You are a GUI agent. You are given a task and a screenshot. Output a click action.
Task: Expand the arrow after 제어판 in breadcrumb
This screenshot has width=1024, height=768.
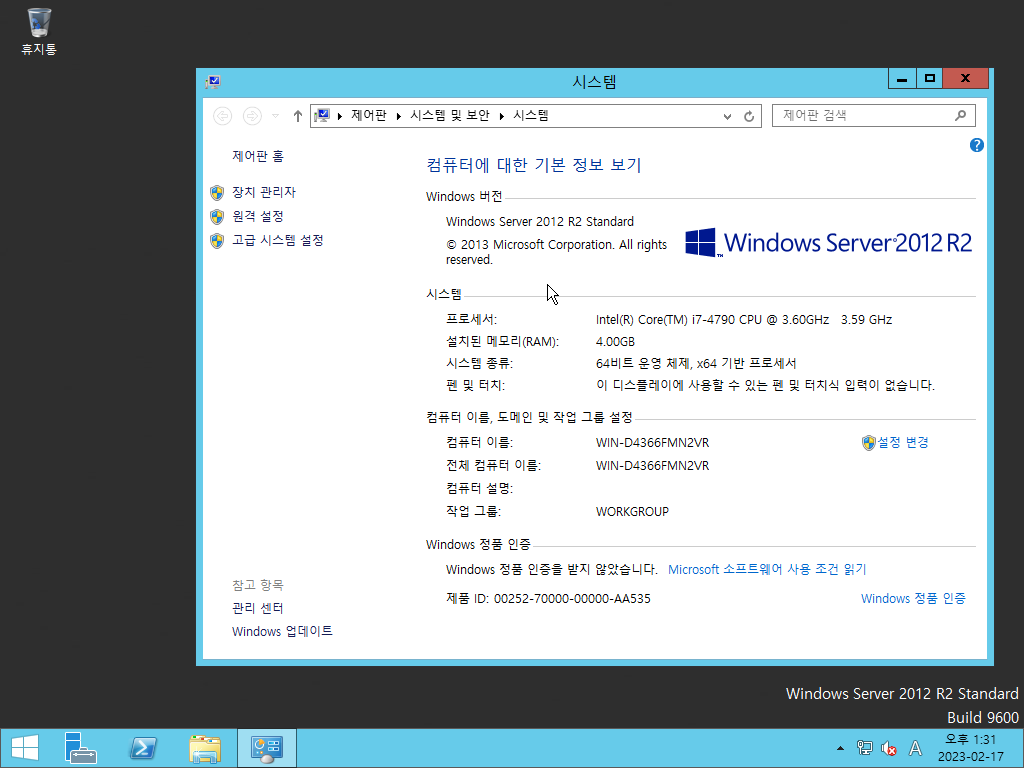[398, 116]
